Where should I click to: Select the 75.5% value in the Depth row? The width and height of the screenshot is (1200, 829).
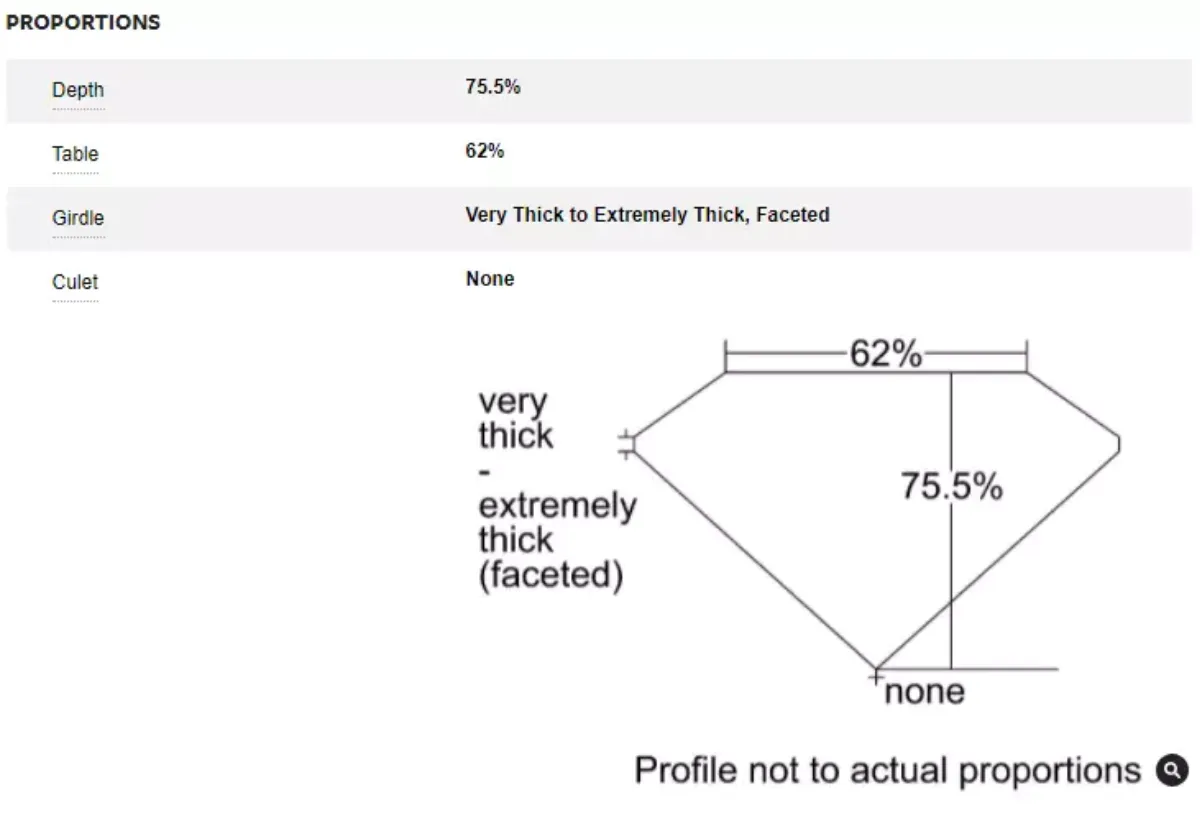tap(493, 87)
